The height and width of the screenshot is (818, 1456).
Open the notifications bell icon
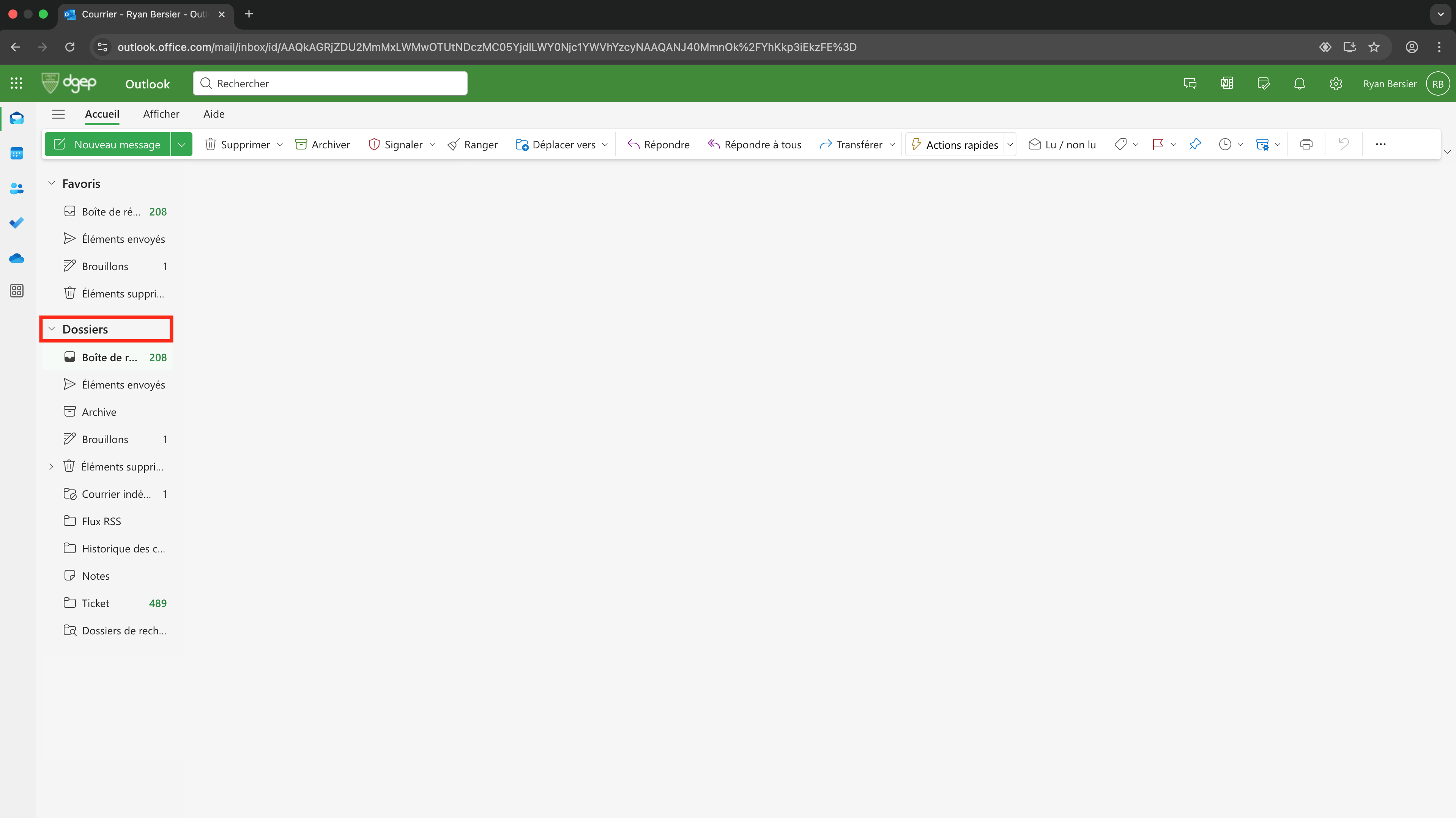point(1300,83)
